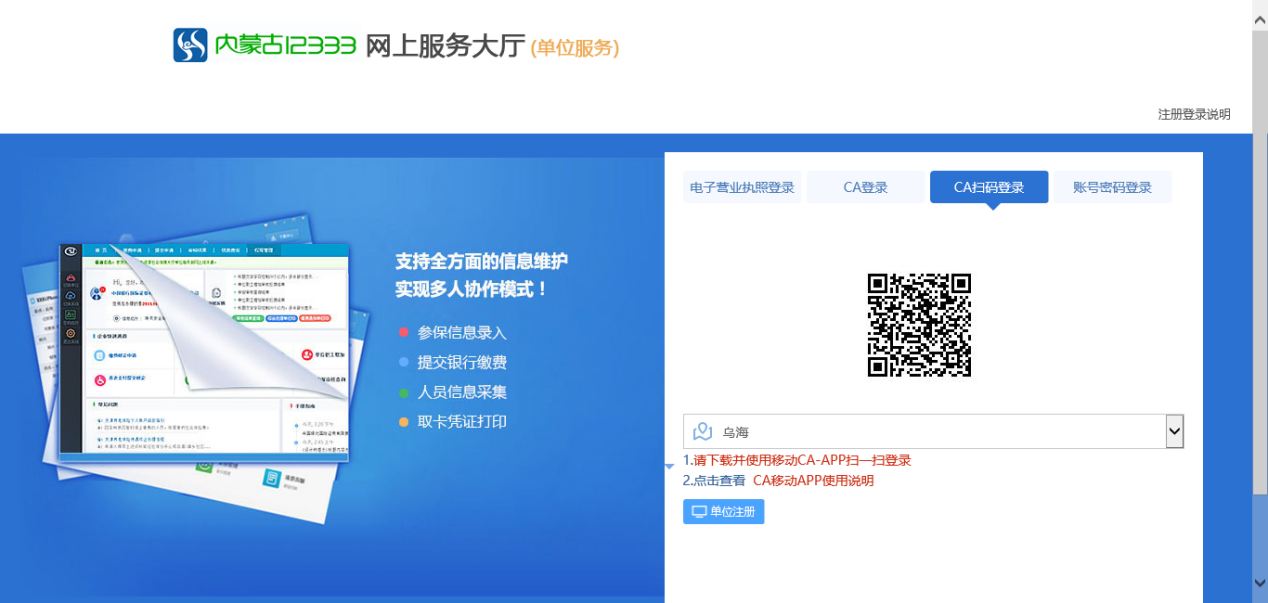The width and height of the screenshot is (1268, 603).
Task: Select the CA登录 tab
Action: pyautogui.click(x=865, y=187)
